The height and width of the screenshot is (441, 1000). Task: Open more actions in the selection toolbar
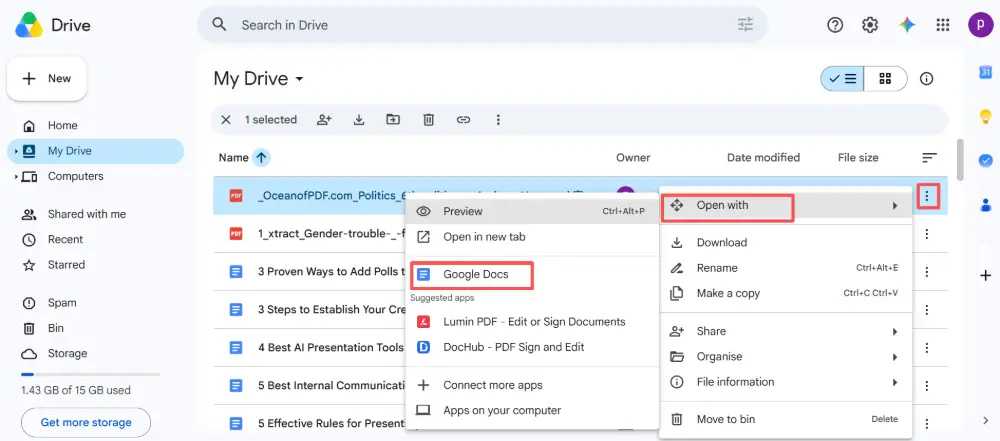click(498, 119)
